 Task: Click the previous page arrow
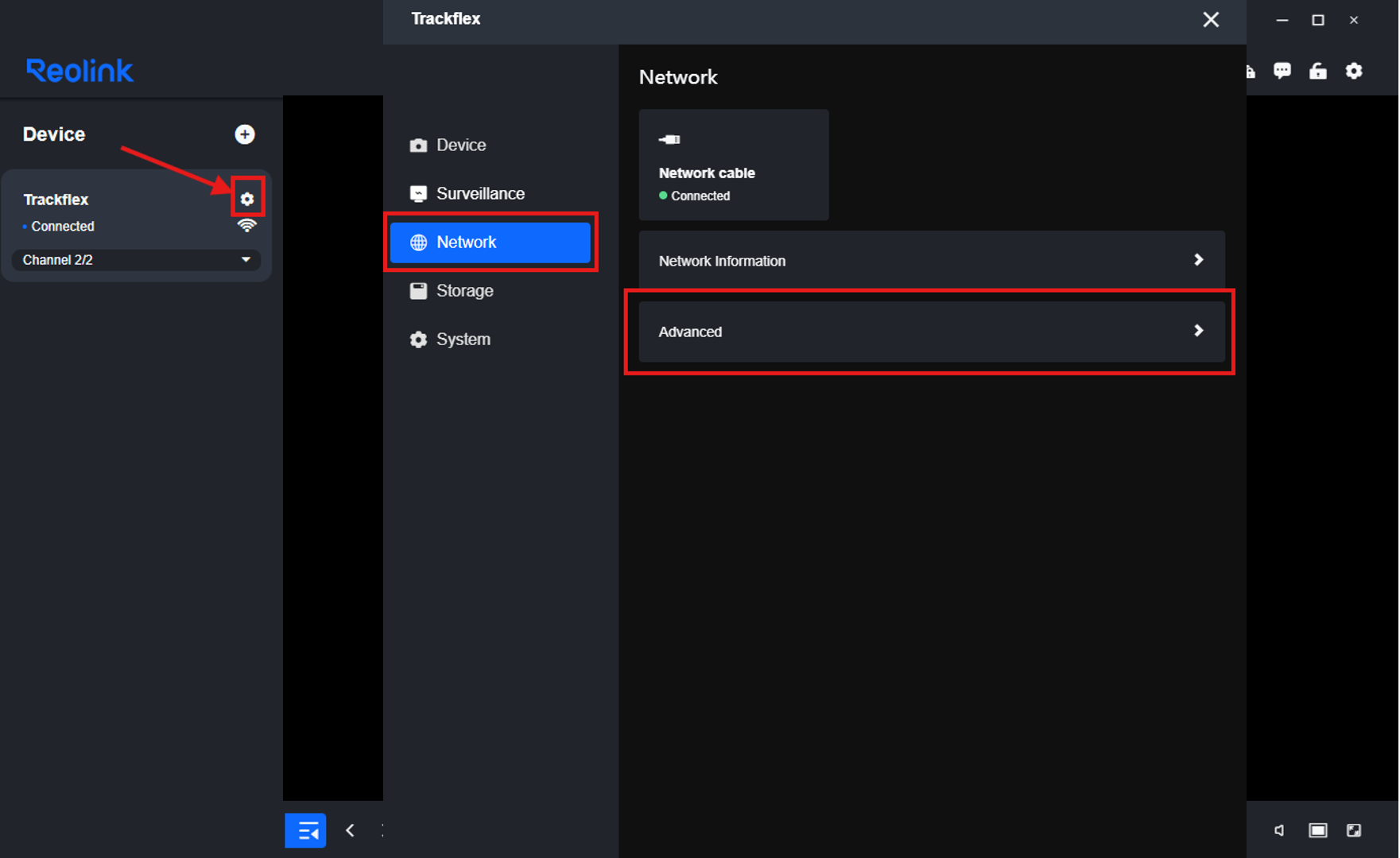[351, 831]
